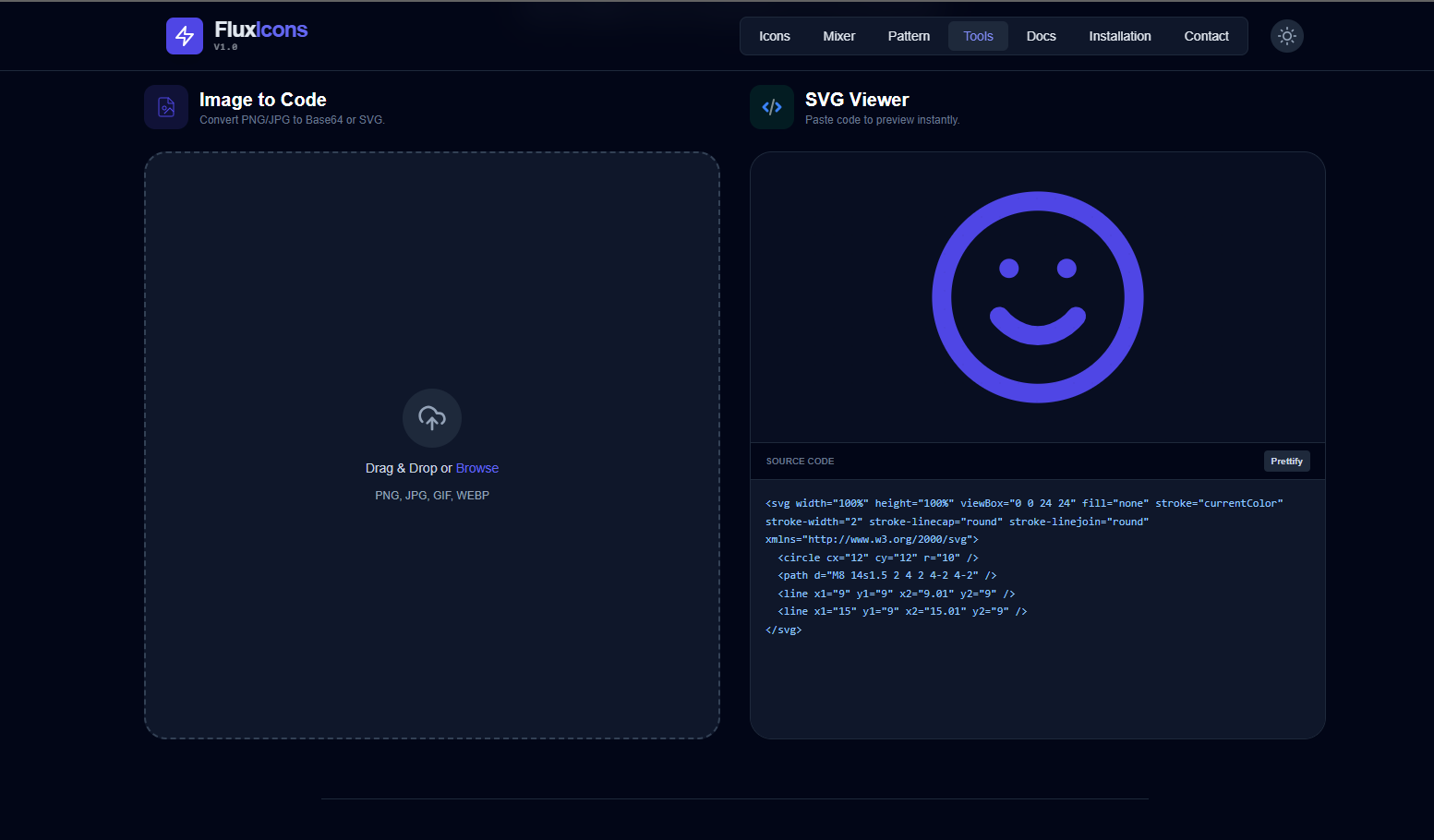
Task: Click the FluxIcons lightning bolt logo icon
Action: pyautogui.click(x=184, y=36)
